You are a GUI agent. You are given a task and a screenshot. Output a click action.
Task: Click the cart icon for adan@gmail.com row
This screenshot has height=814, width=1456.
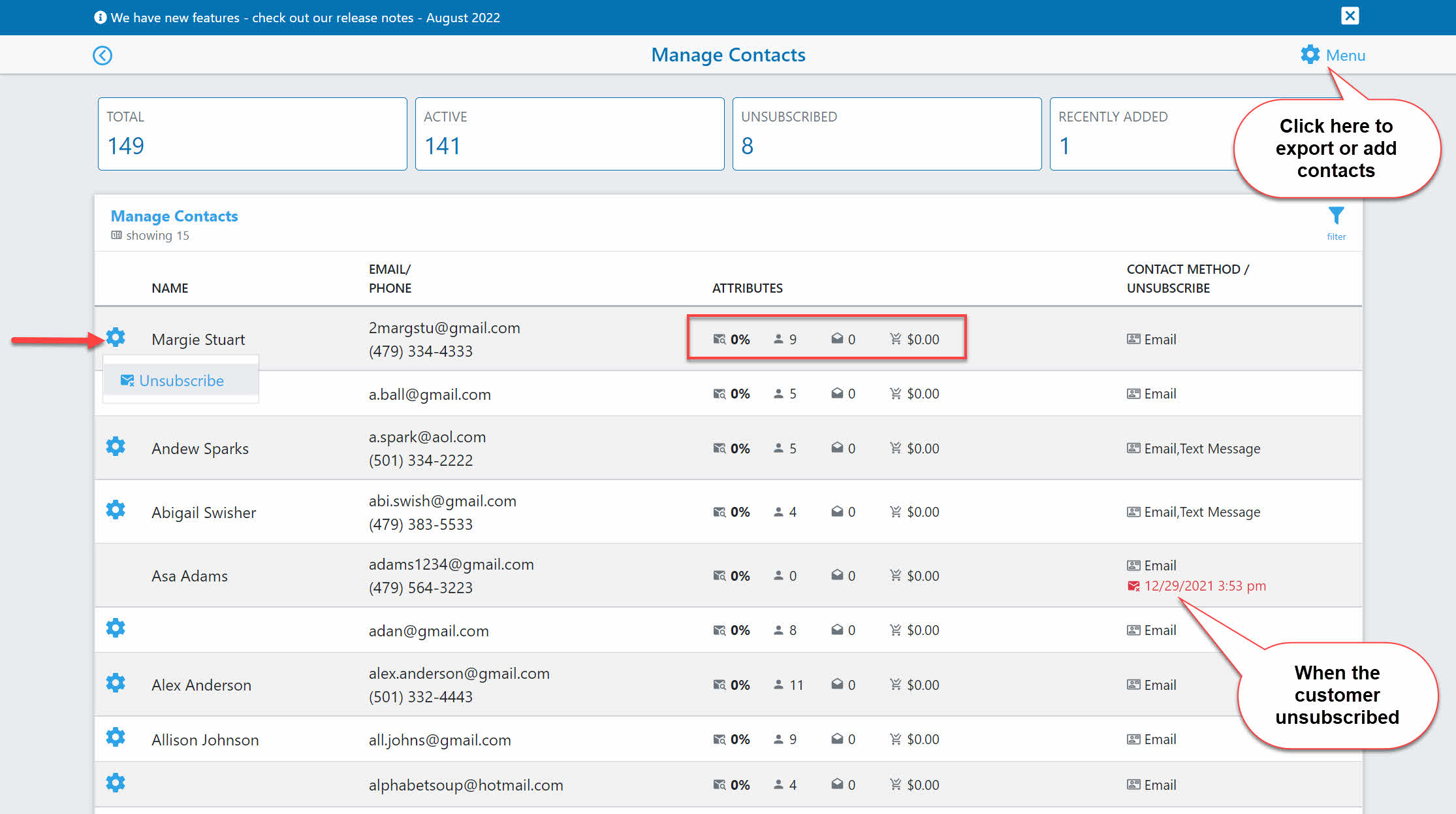point(896,630)
